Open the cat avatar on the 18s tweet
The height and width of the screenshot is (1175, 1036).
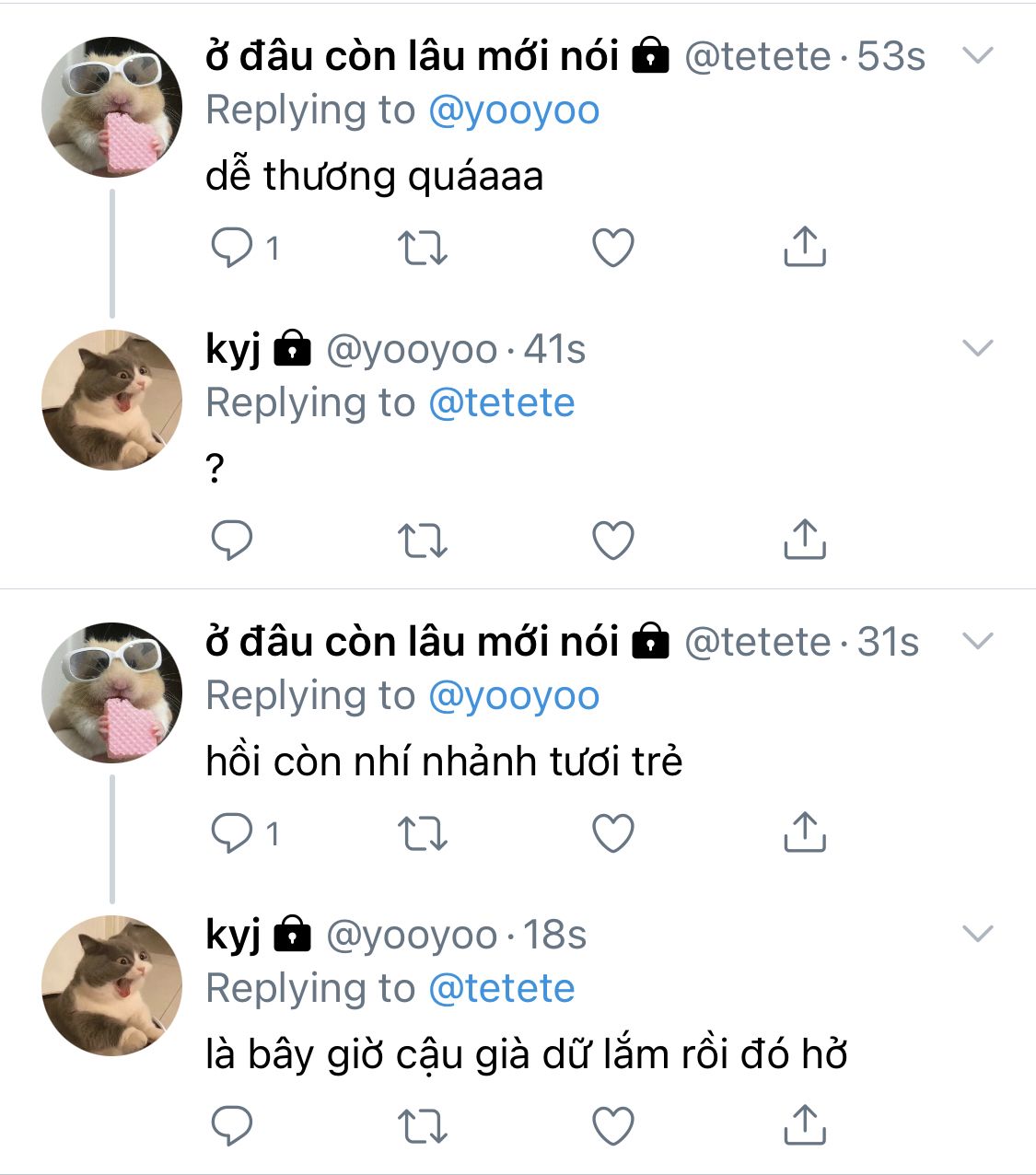pyautogui.click(x=112, y=985)
